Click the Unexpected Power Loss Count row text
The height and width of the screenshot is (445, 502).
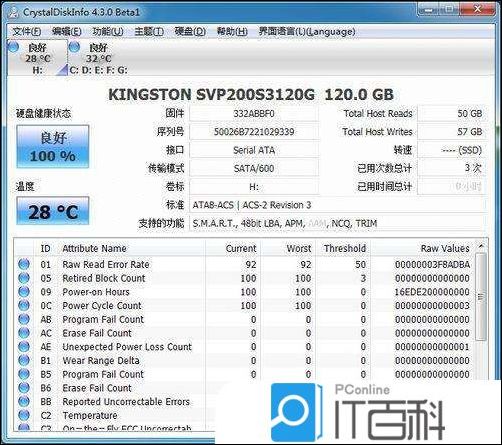click(x=127, y=347)
